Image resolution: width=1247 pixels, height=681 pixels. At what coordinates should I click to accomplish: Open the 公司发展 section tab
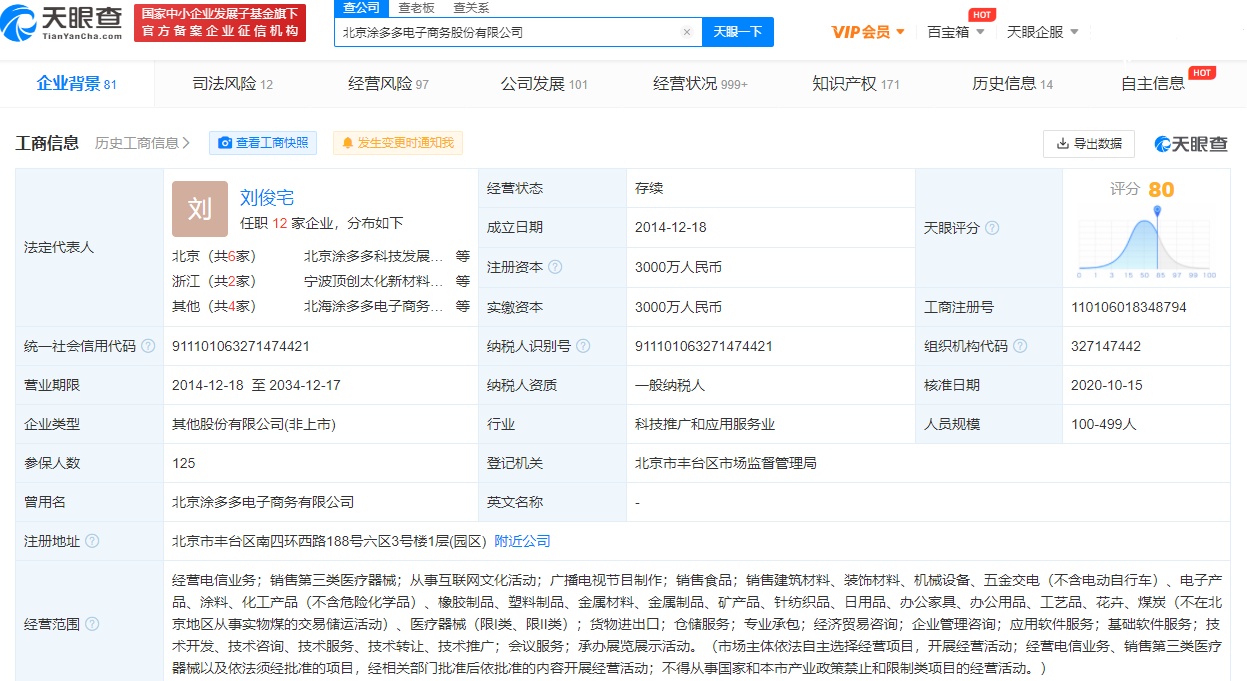(x=544, y=84)
